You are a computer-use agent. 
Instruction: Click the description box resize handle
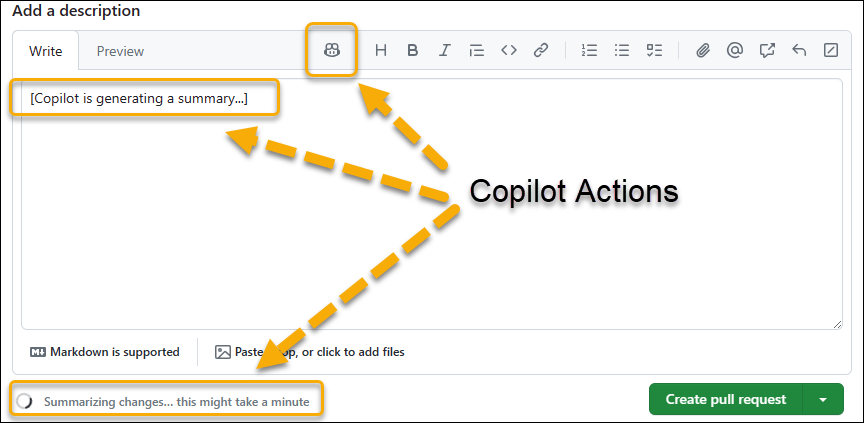coord(838,324)
